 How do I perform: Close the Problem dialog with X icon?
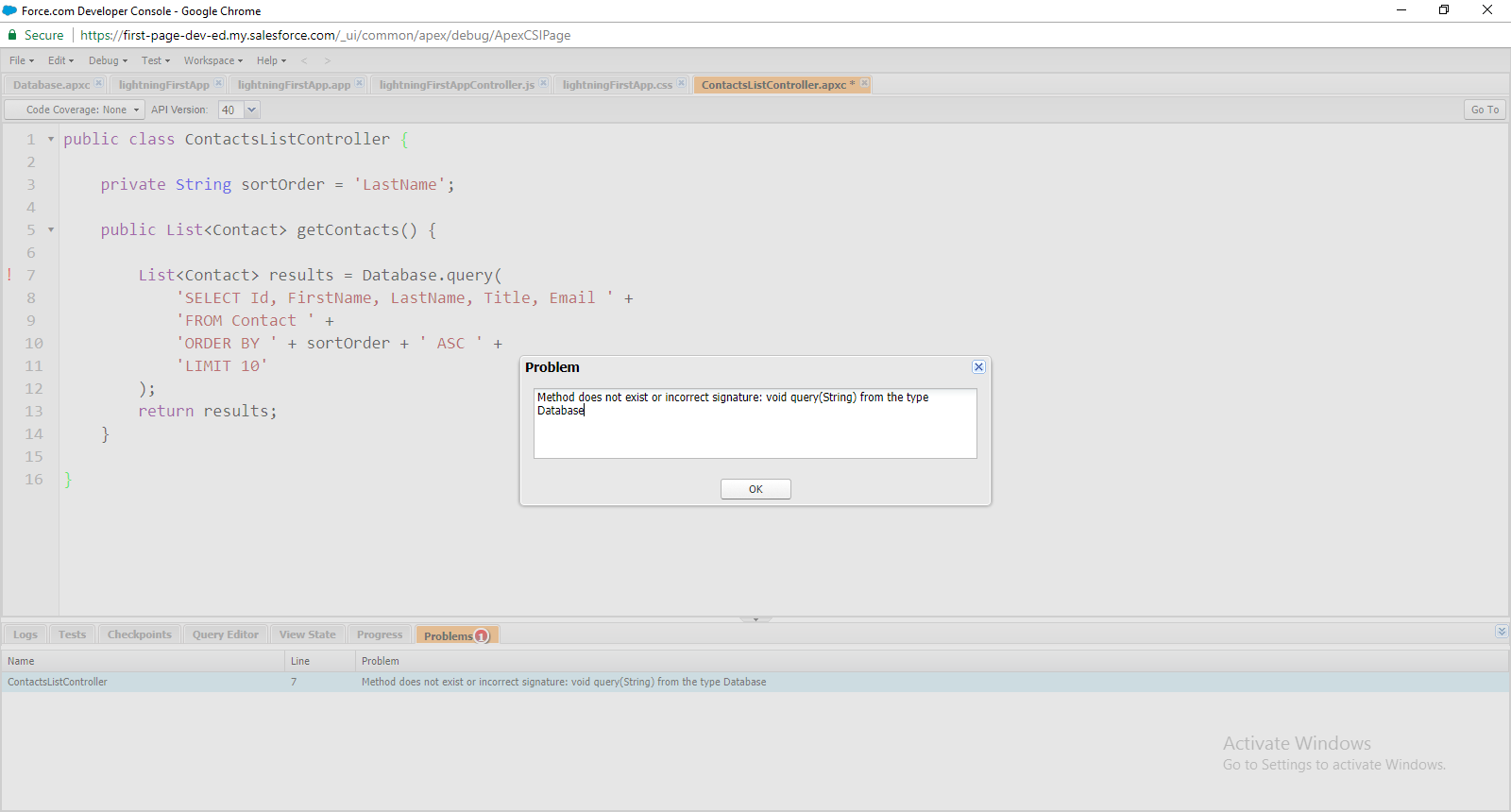coord(978,367)
